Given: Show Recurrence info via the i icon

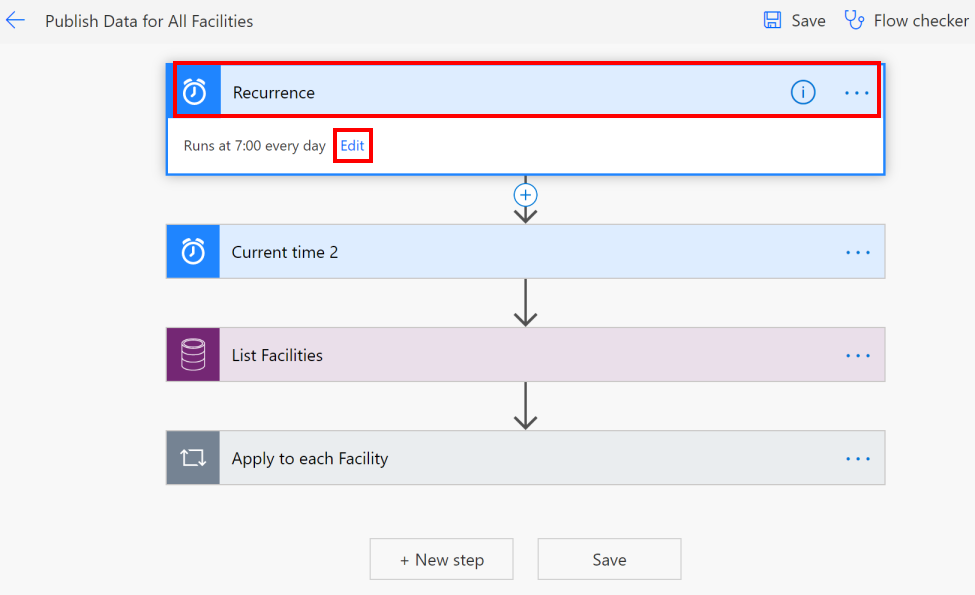Looking at the screenshot, I should [803, 93].
